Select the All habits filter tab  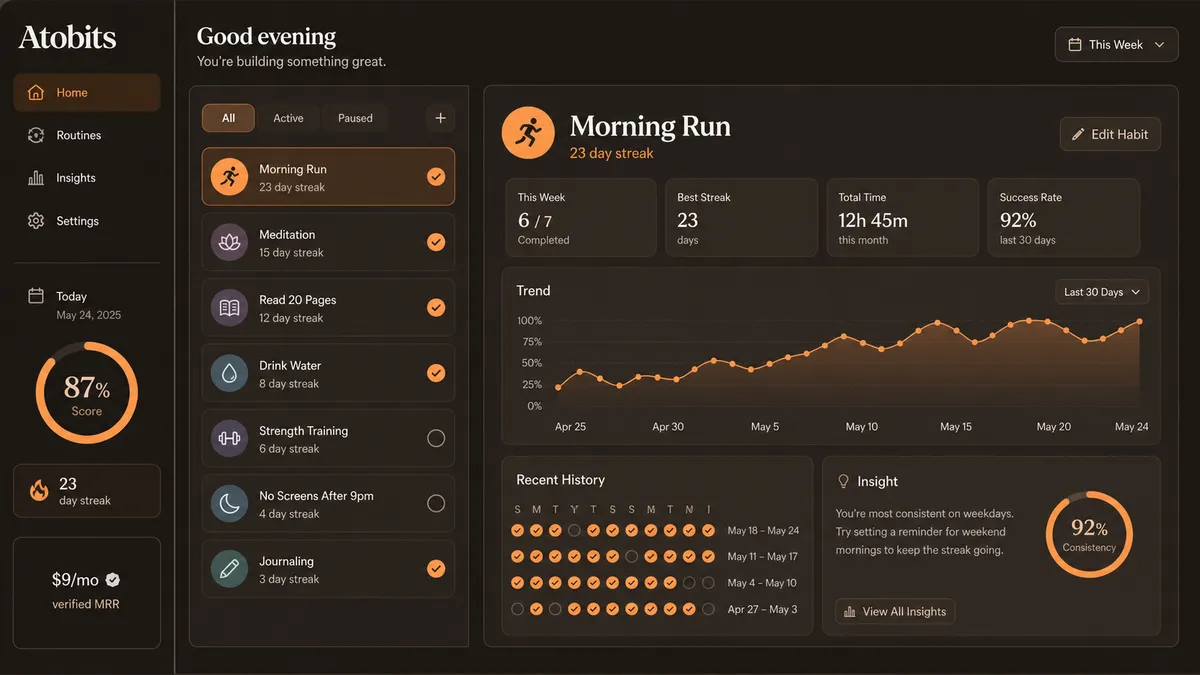tap(228, 118)
